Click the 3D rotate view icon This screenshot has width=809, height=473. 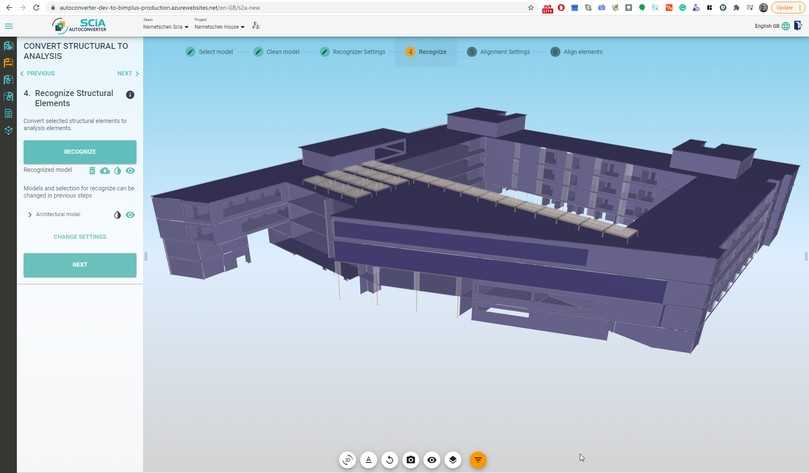click(347, 460)
